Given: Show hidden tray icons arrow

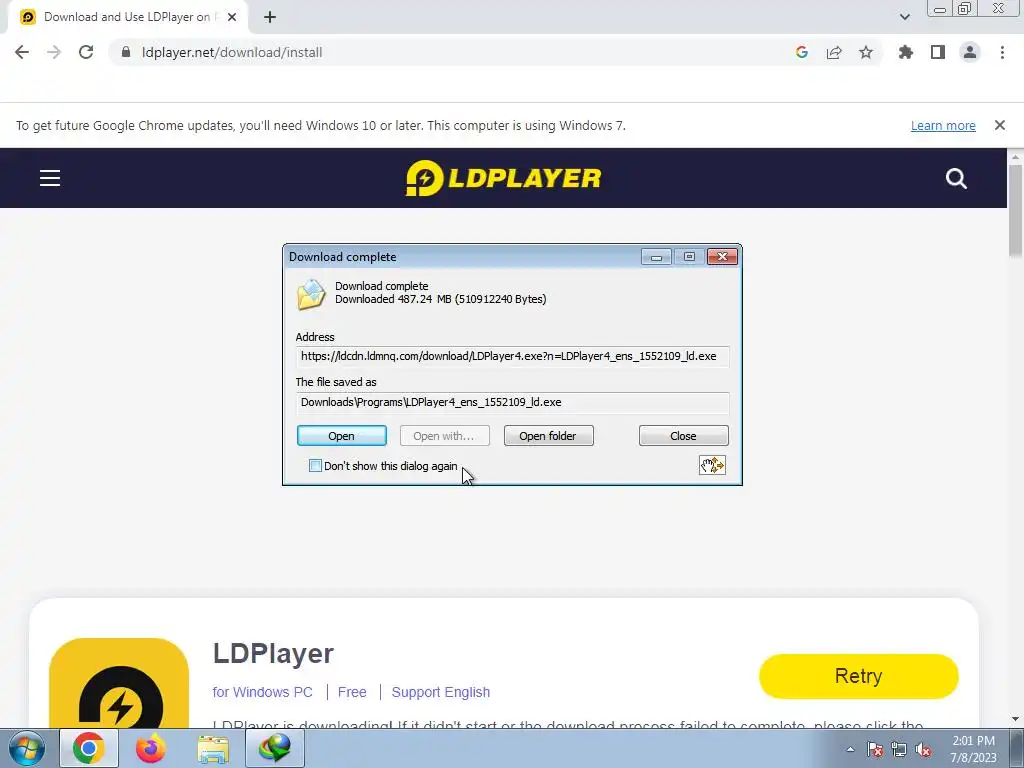Looking at the screenshot, I should (x=850, y=749).
